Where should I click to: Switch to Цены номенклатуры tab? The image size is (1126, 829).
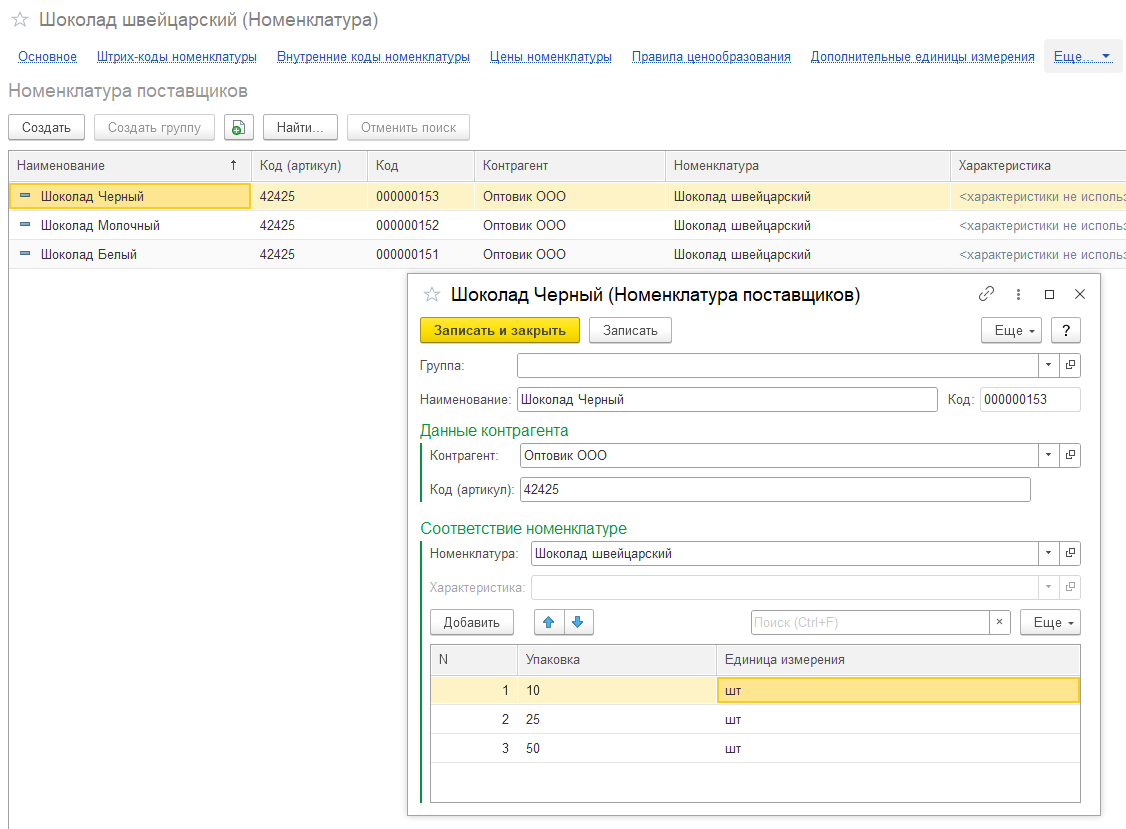click(550, 57)
